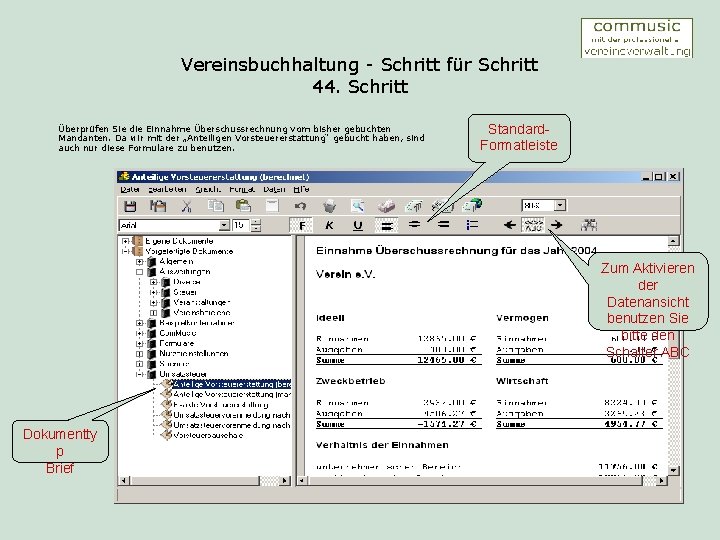Click the trash bin delete icon
This screenshot has height=540, width=720.
(x=329, y=206)
